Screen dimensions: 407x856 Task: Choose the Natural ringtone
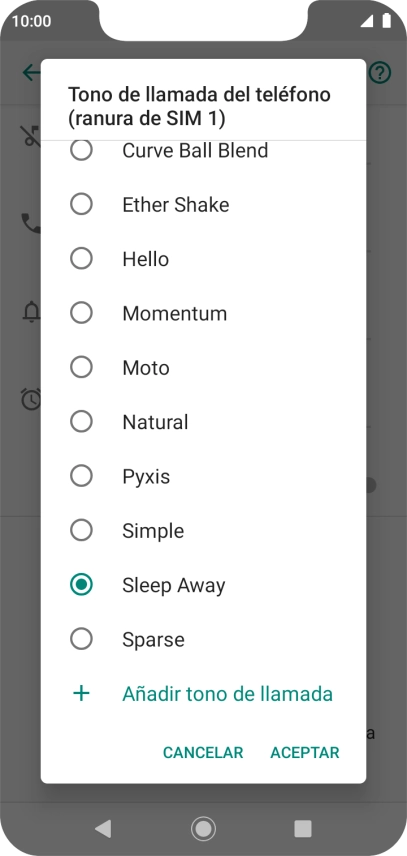coord(81,422)
